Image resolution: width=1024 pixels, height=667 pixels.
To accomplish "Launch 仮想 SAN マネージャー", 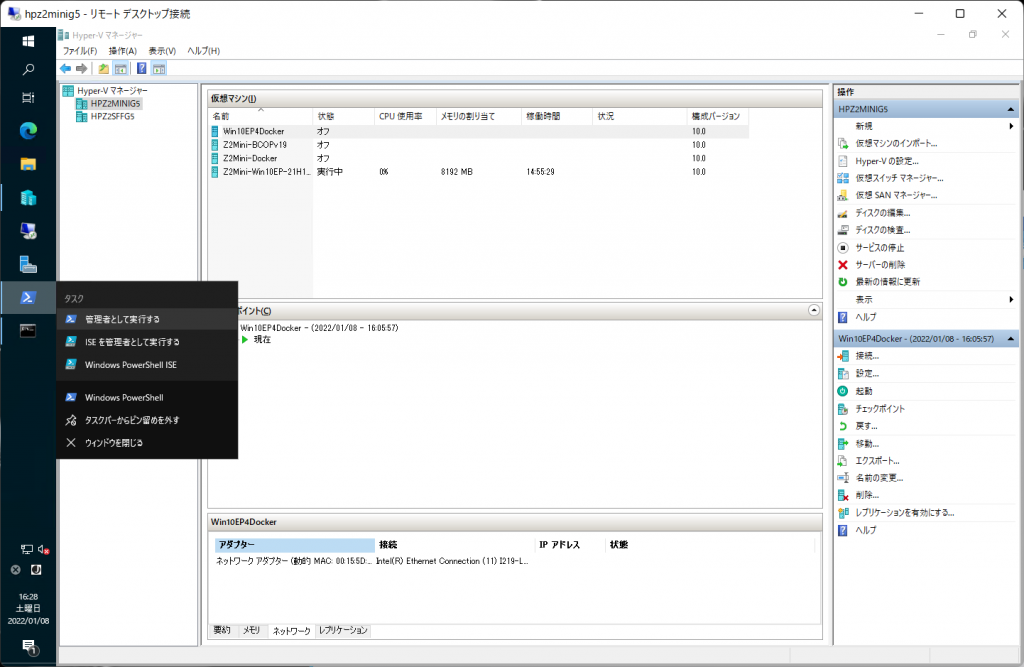I will pos(896,195).
